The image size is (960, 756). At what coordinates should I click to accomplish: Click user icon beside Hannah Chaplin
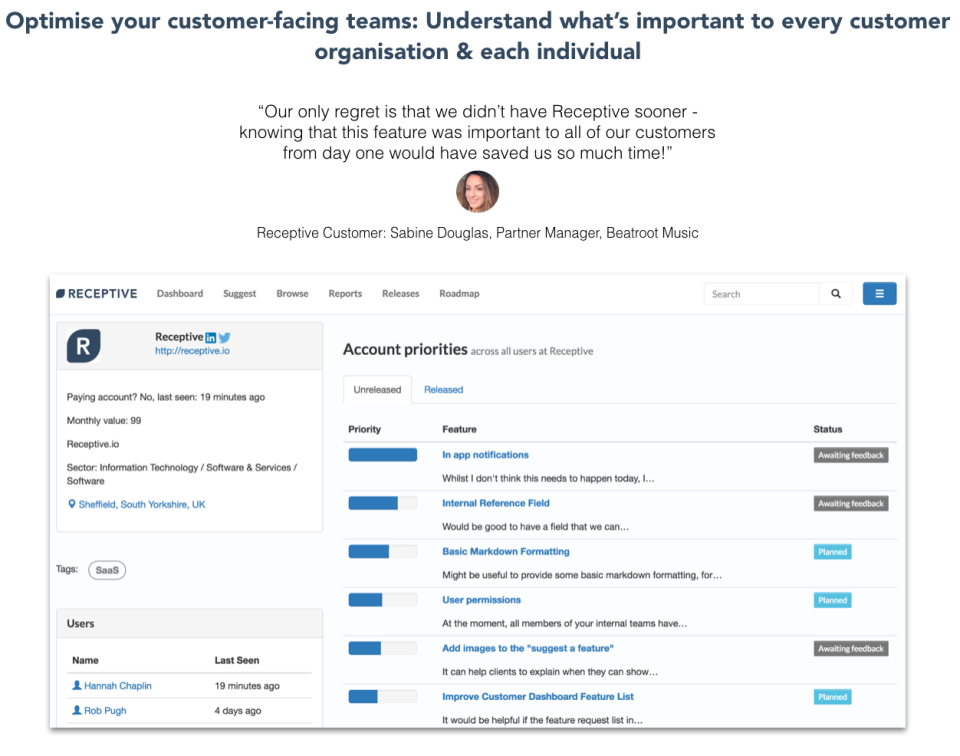point(77,686)
